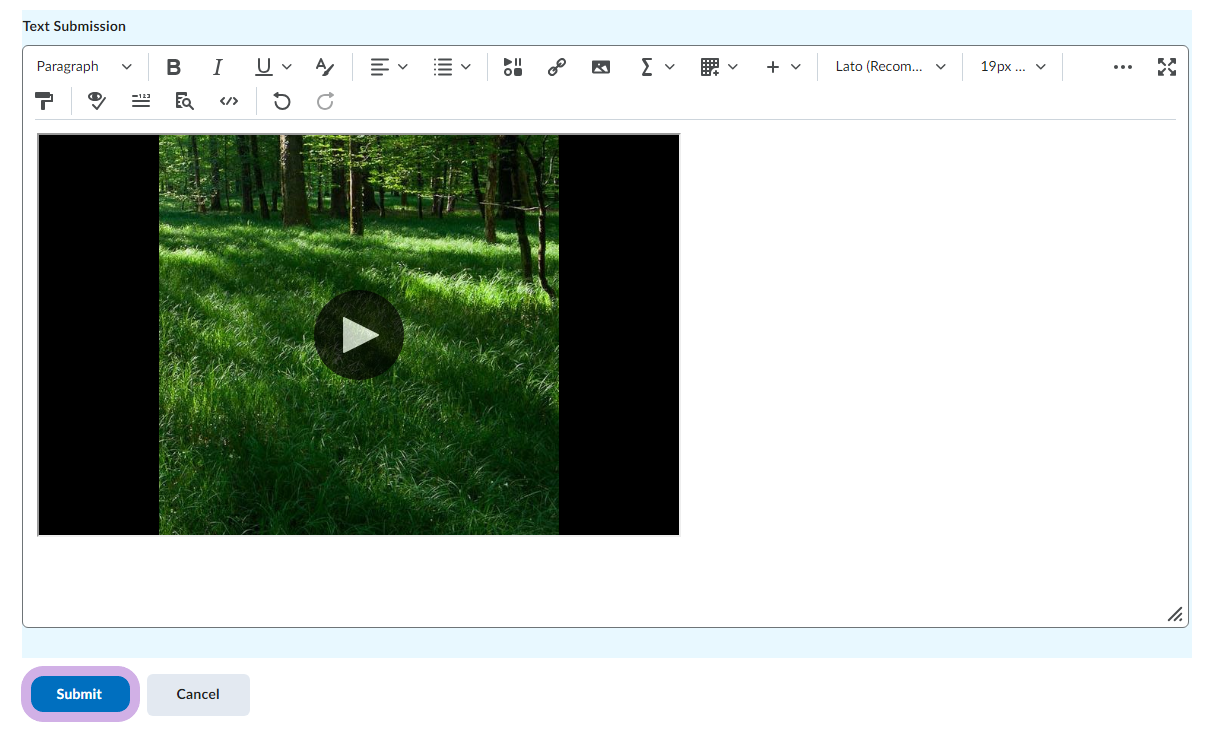Select the Format Painter tool
1216x731 pixels.
tap(45, 101)
